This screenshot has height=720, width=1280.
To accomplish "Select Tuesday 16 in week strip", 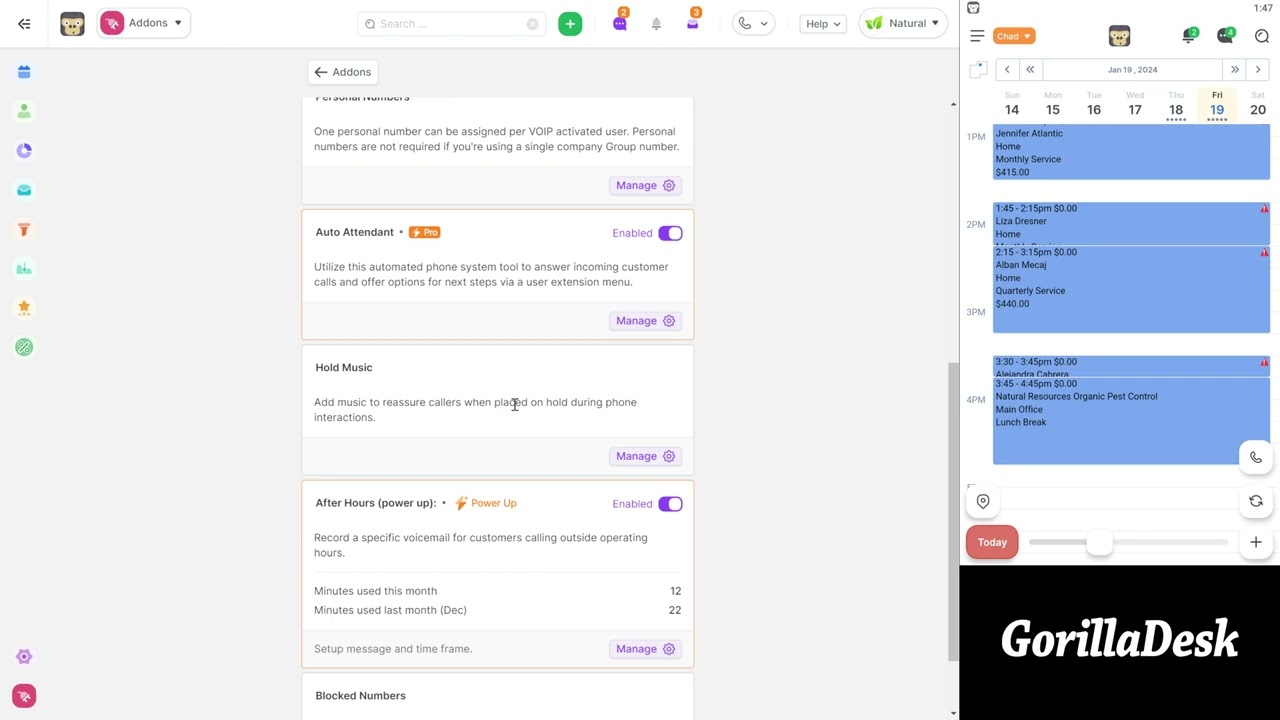I will [x=1094, y=105].
